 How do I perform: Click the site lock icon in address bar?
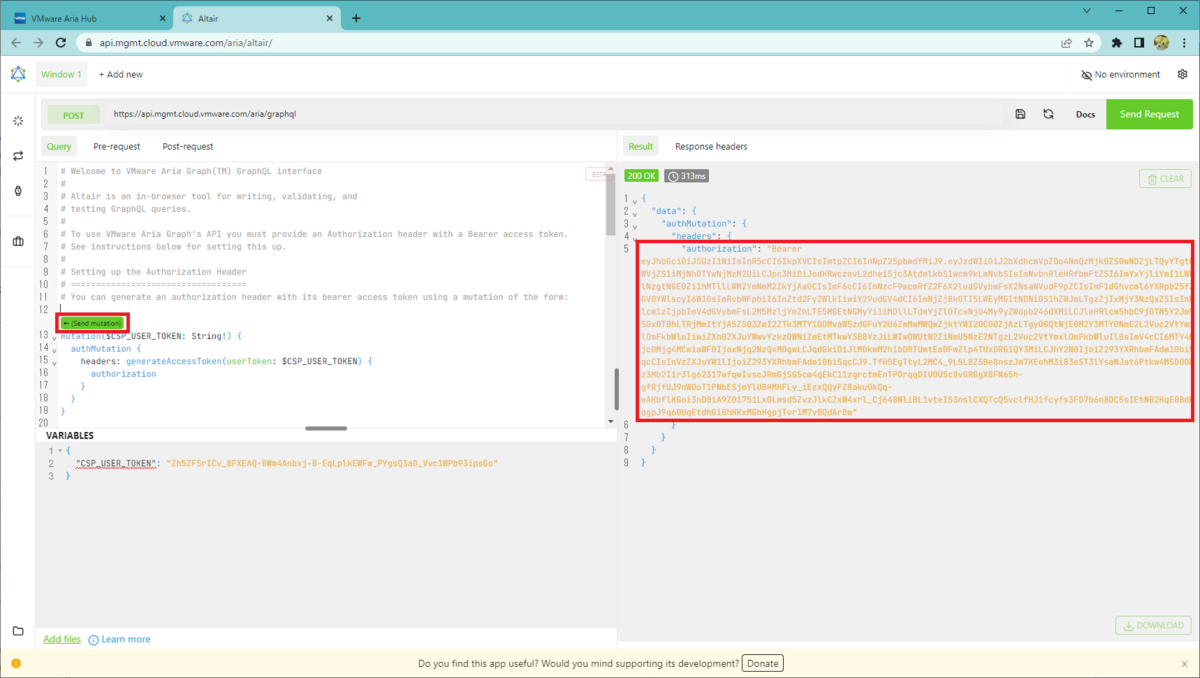click(89, 43)
